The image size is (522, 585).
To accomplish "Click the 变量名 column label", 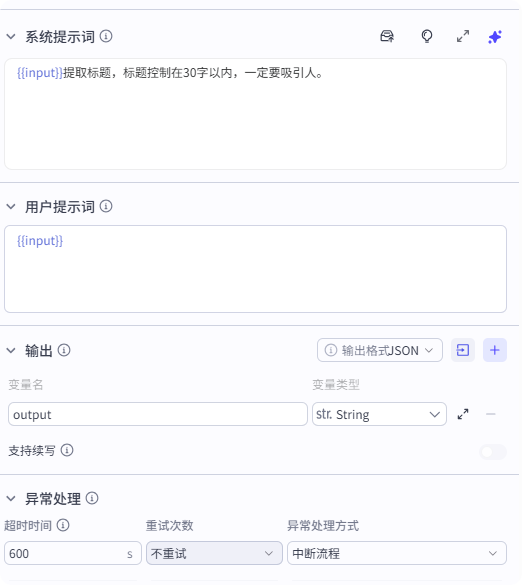I will tap(26, 384).
